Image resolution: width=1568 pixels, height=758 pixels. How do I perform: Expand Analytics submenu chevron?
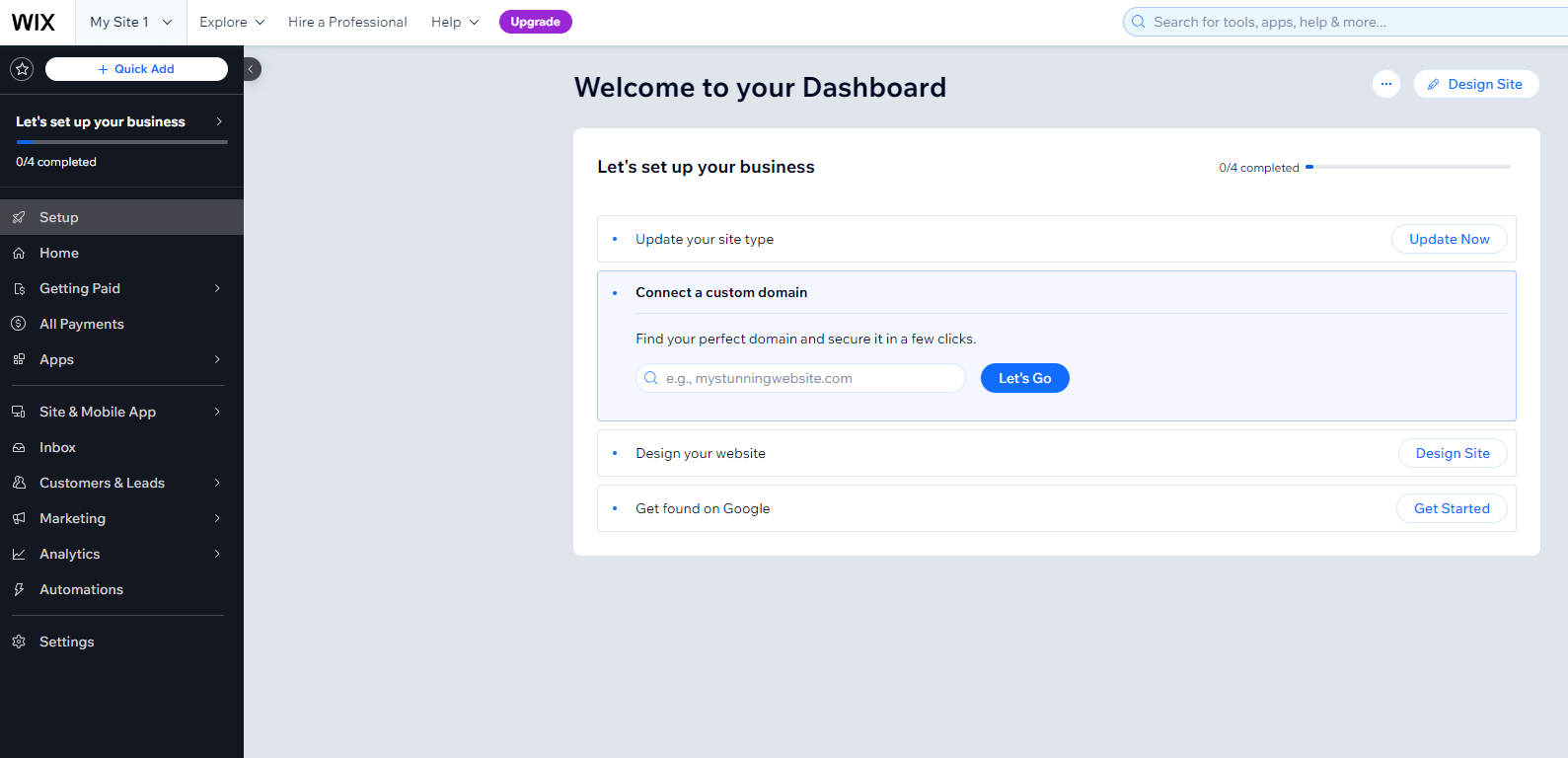pyautogui.click(x=217, y=554)
